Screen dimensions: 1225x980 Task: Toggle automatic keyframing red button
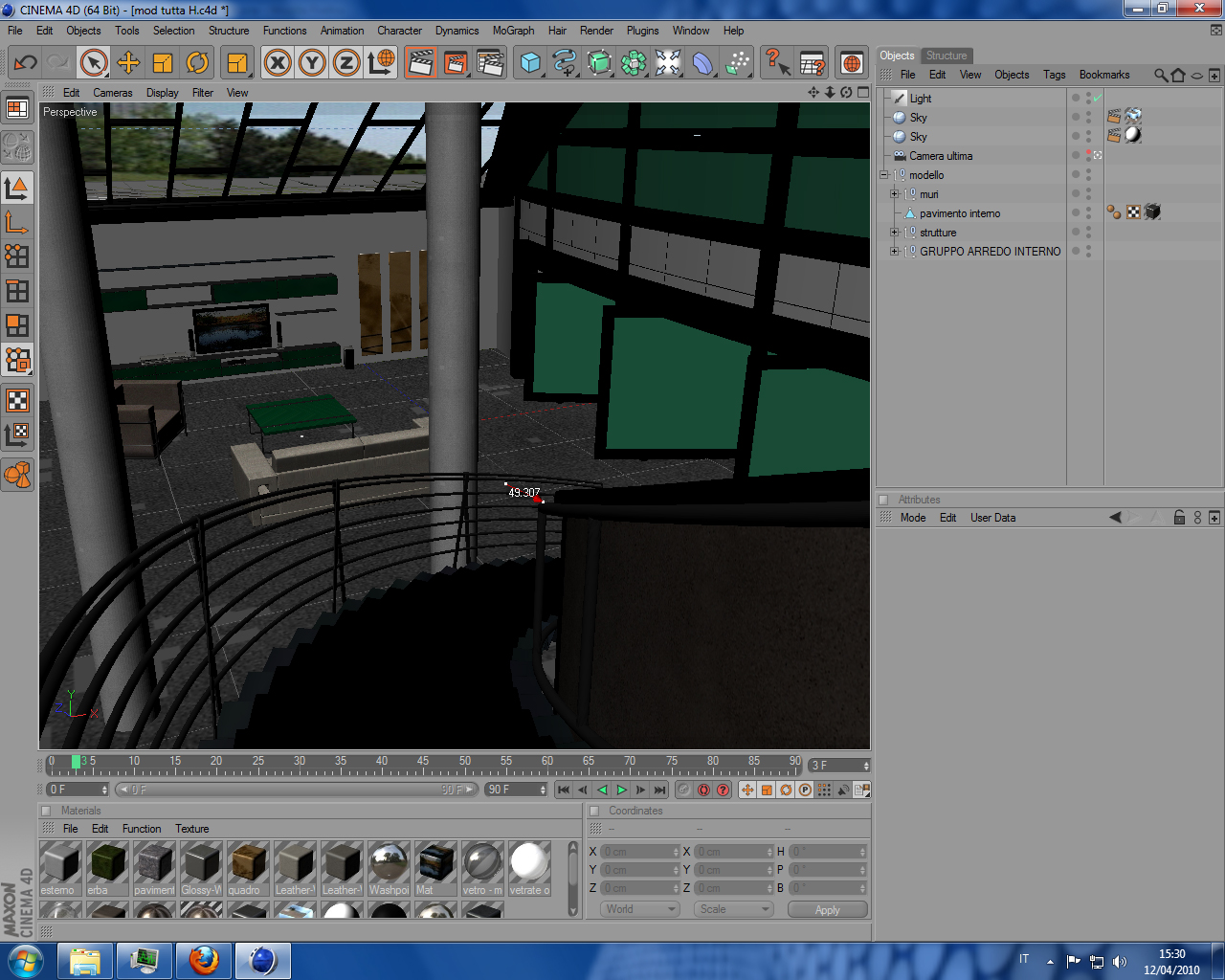tap(703, 790)
